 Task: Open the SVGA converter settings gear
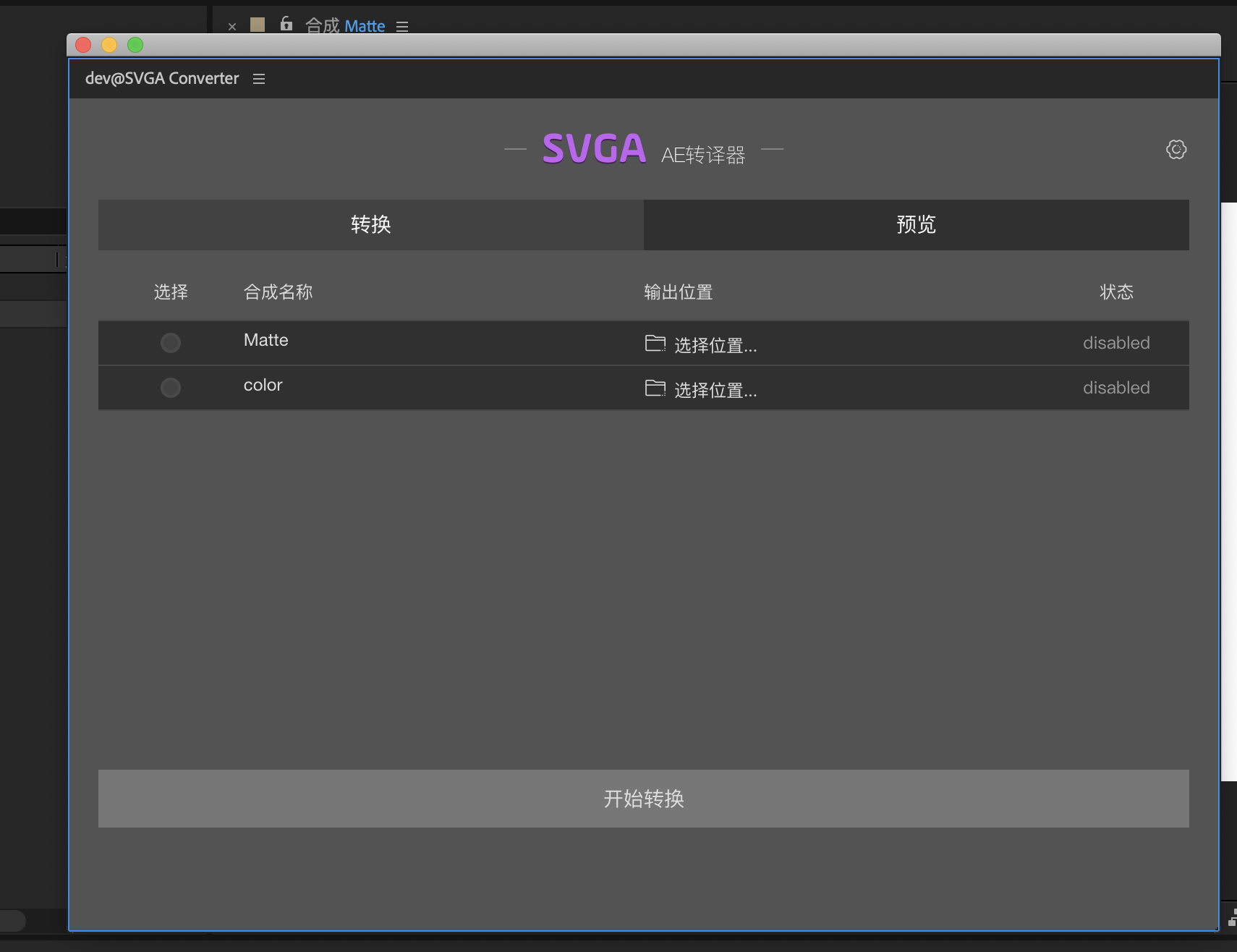coord(1176,150)
